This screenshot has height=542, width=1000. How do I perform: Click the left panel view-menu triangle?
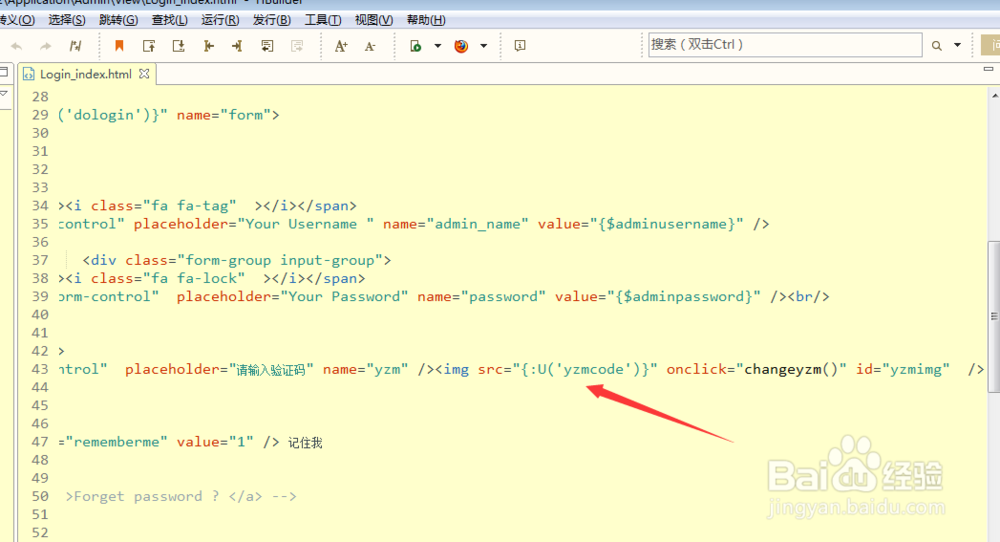click(4, 94)
